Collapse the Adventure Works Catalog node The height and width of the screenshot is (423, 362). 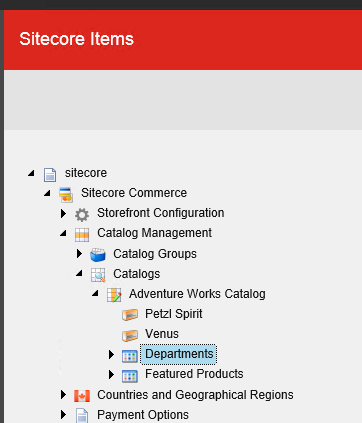tap(95, 293)
